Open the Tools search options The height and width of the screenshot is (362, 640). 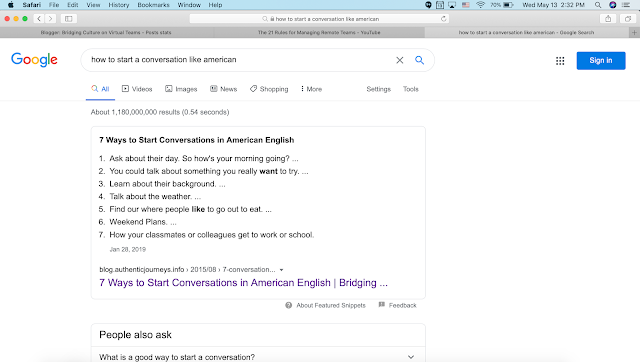(411, 89)
